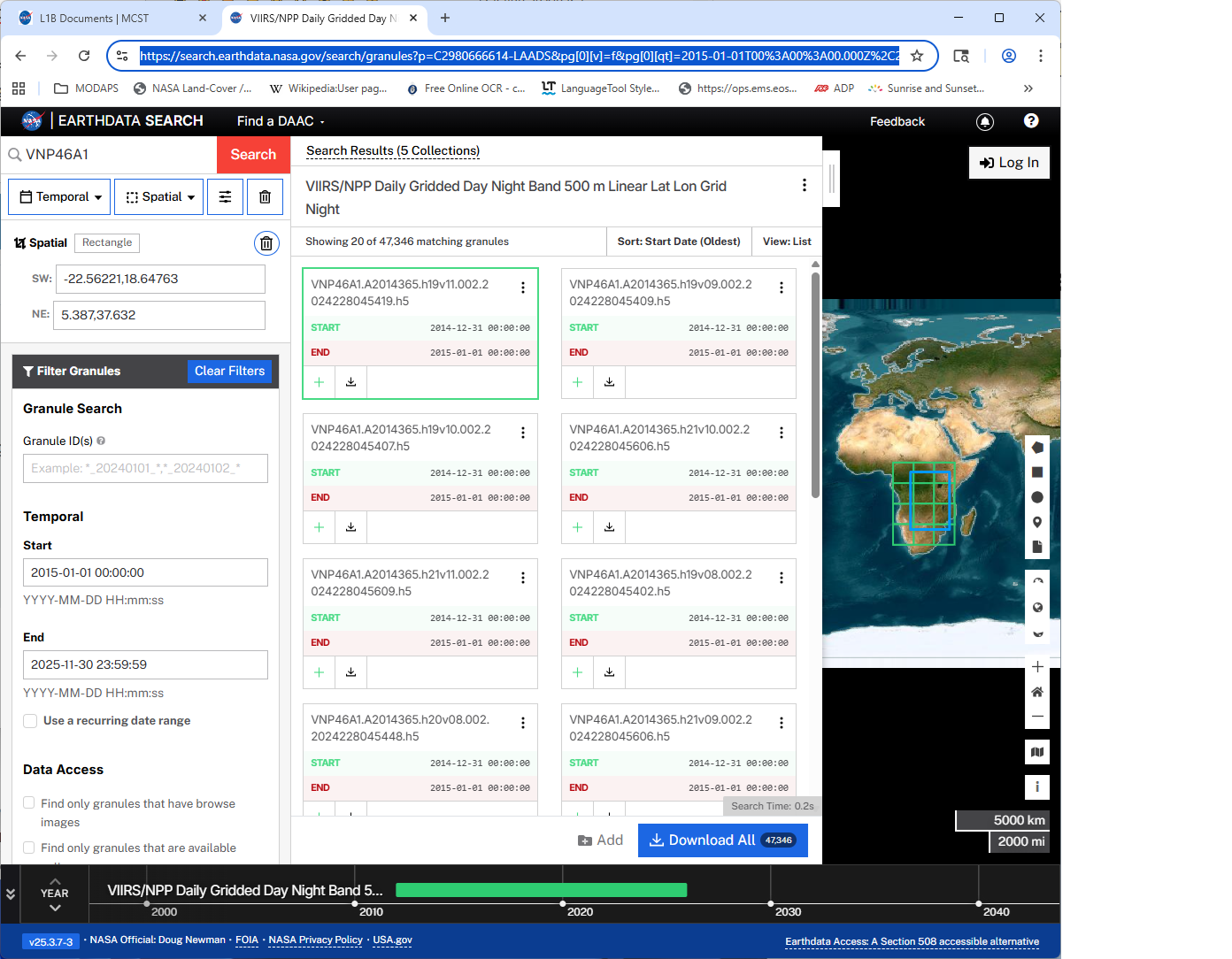Image resolution: width=1232 pixels, height=959 pixels.
Task: Open the shapefile upload tool
Action: tap(1037, 546)
